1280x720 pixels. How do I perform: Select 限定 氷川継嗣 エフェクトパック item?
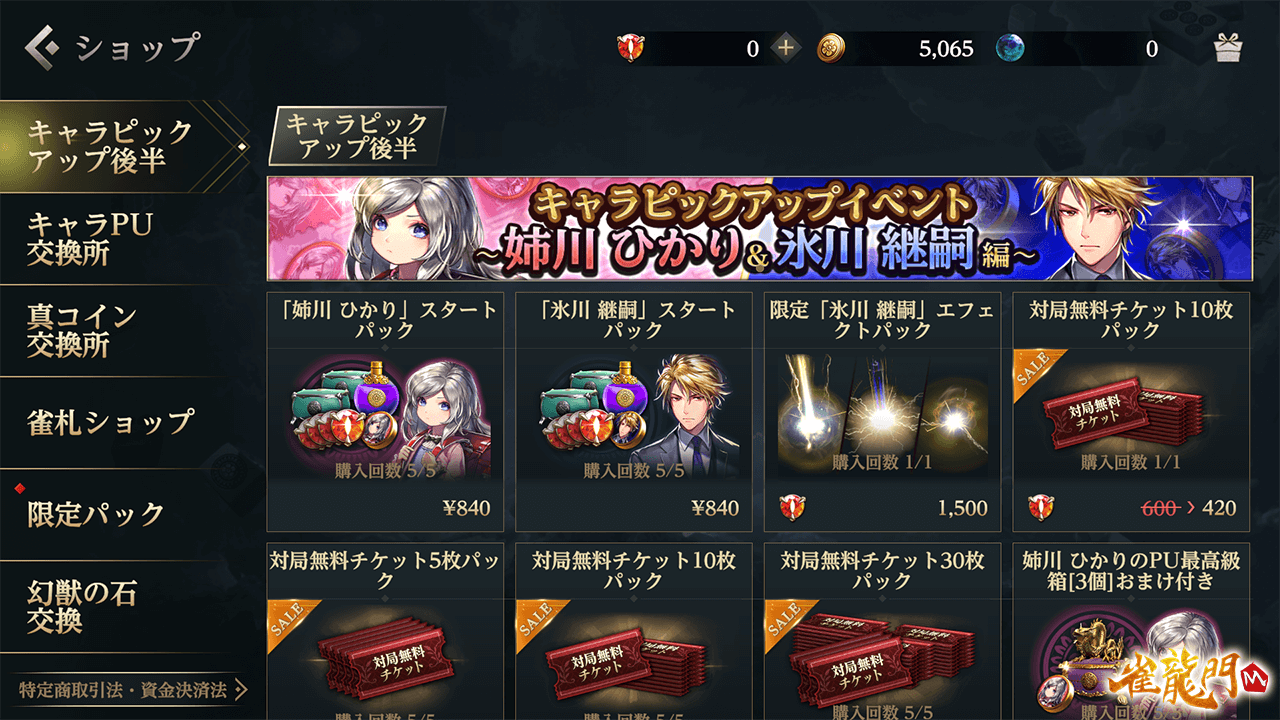pos(882,412)
